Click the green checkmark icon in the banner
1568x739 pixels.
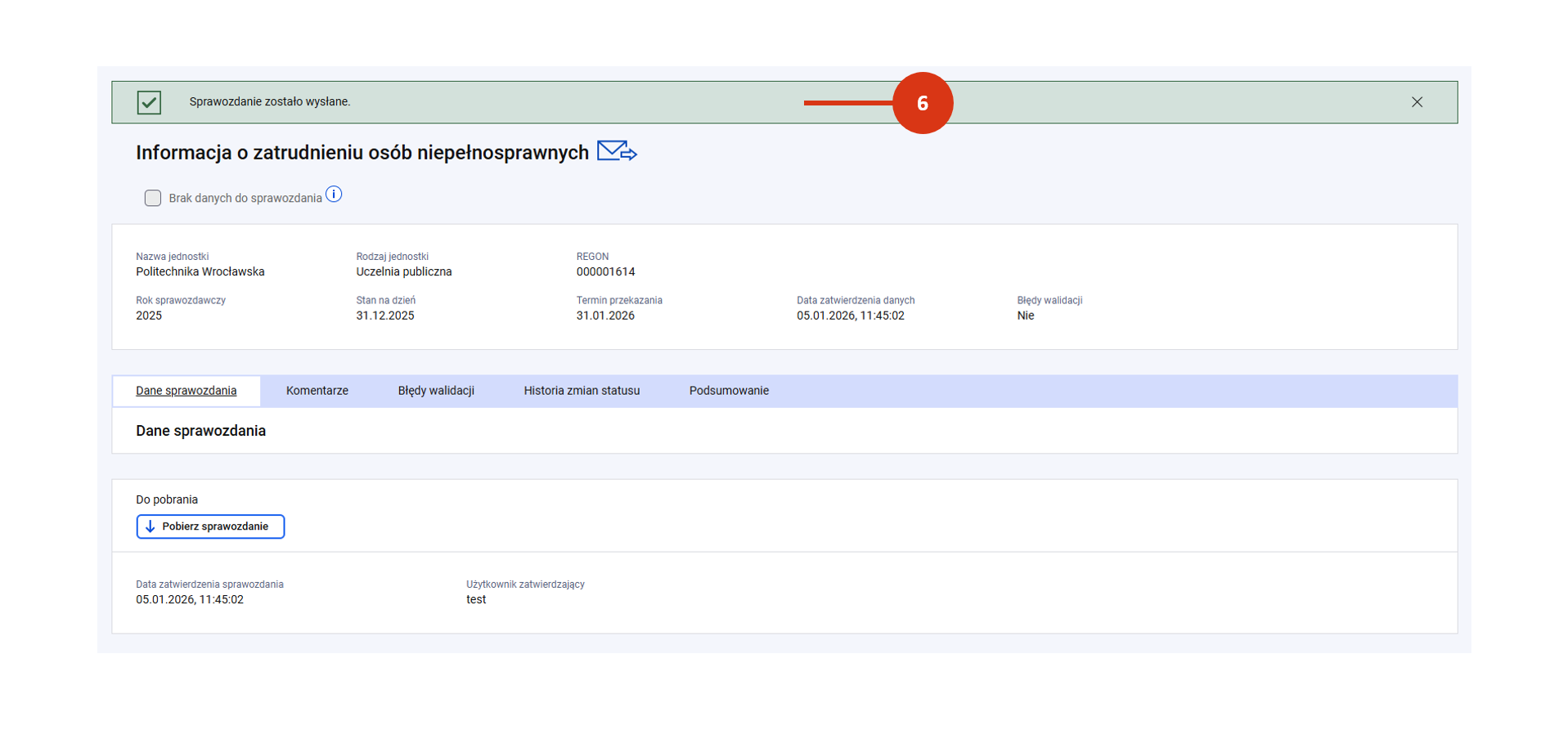[149, 102]
